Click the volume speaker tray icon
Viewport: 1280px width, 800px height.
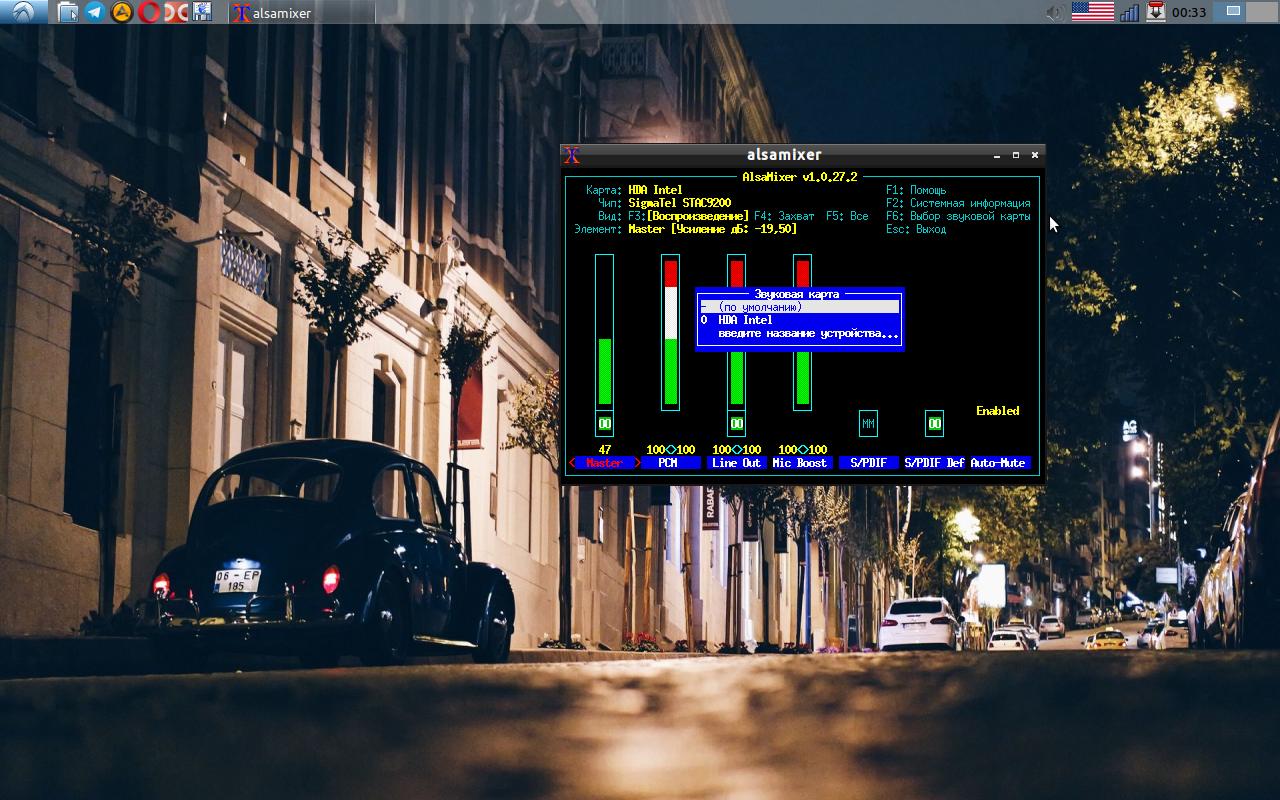pyautogui.click(x=1054, y=12)
